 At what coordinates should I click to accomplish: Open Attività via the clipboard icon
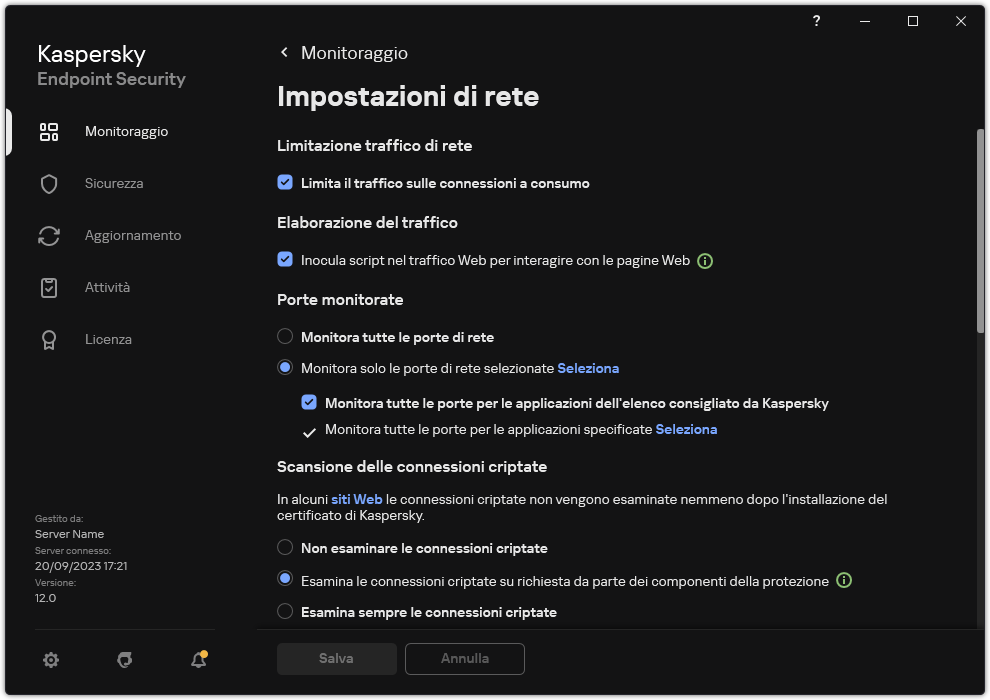tap(48, 287)
